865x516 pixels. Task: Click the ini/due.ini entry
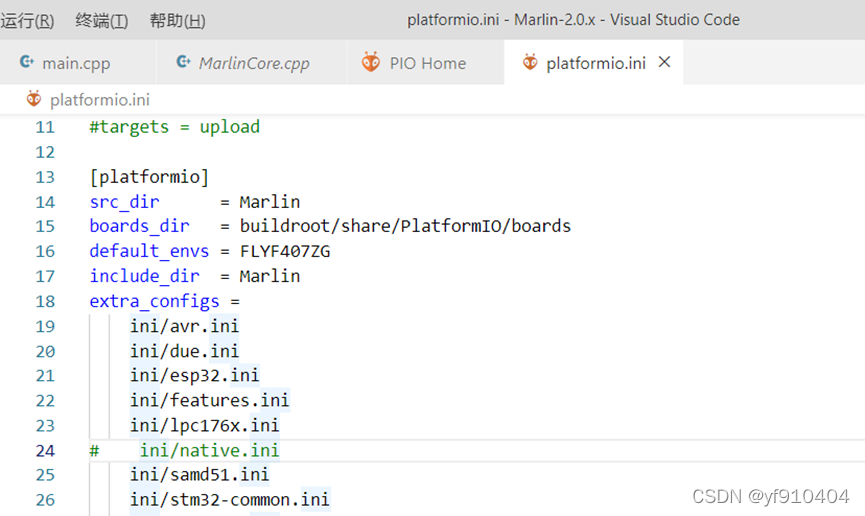(x=184, y=351)
